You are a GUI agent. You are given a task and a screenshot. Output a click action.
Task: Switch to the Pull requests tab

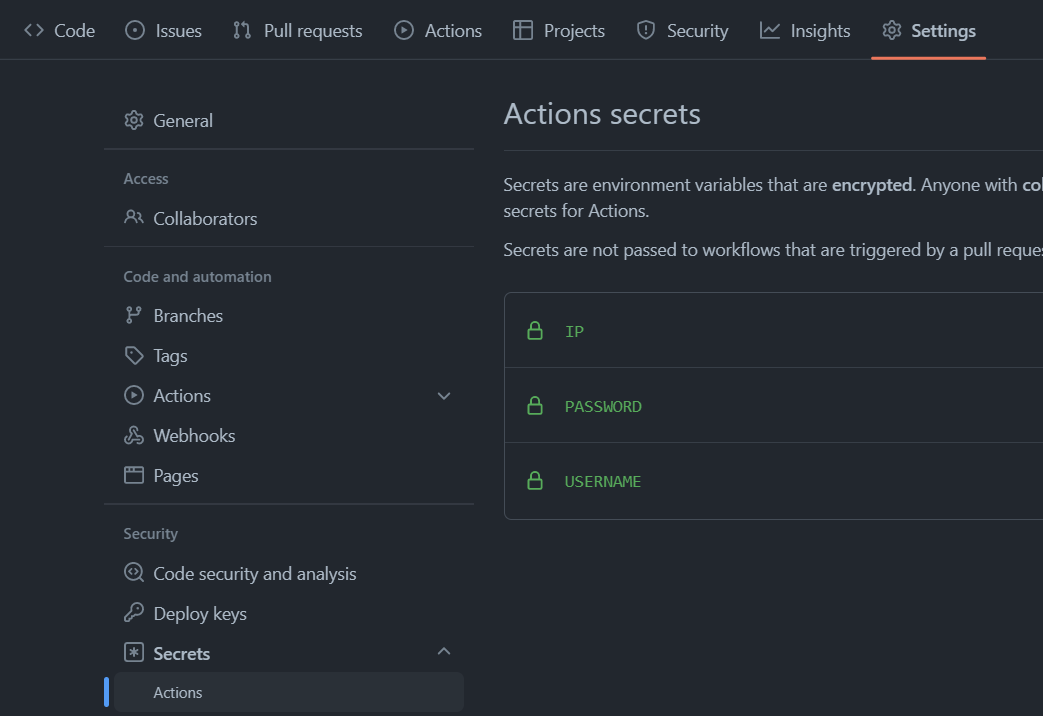[x=298, y=31]
